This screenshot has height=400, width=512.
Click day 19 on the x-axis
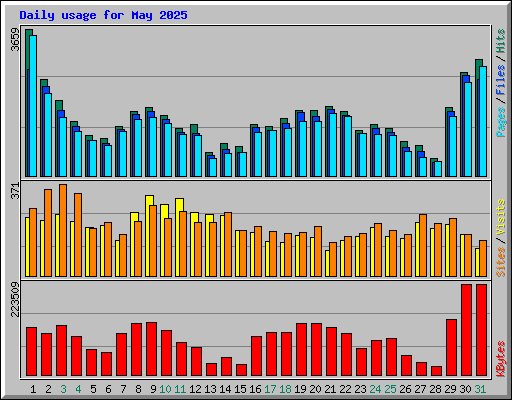(300, 389)
